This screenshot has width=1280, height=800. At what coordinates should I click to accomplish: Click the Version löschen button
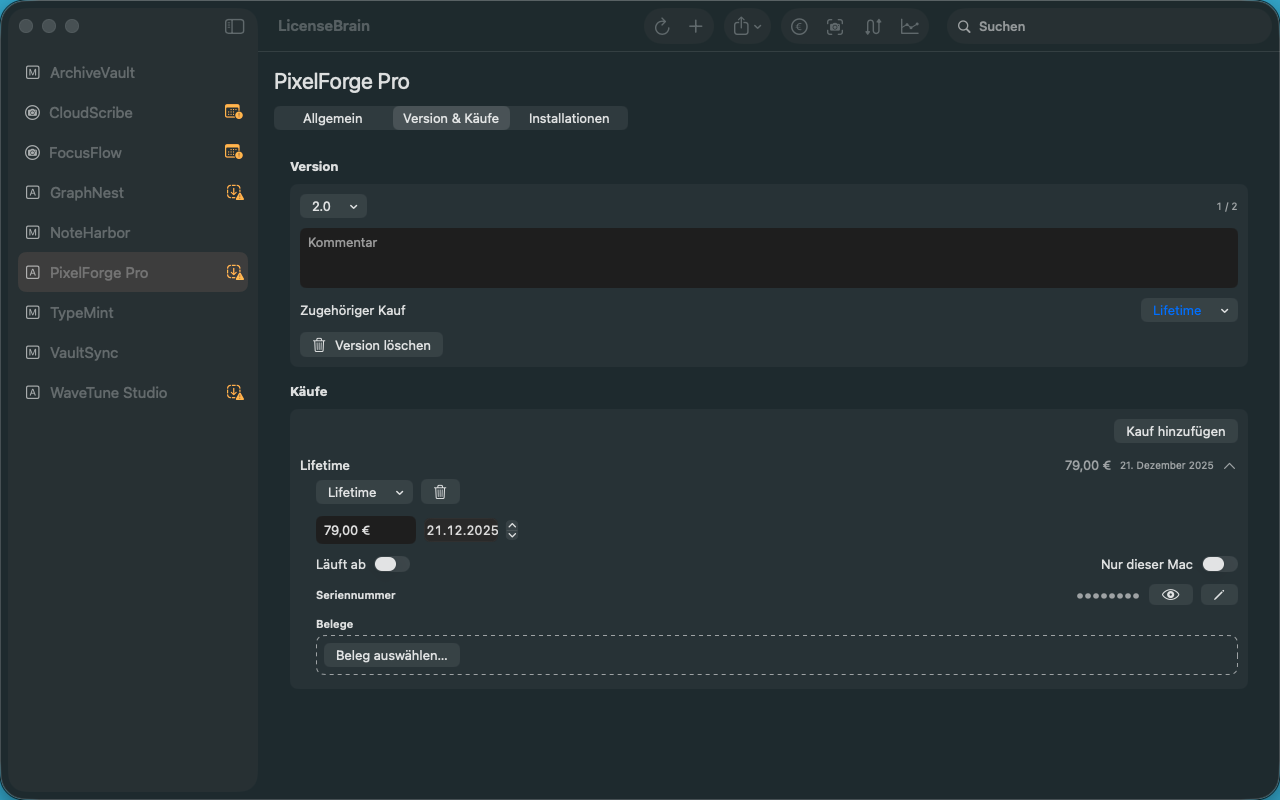point(371,345)
